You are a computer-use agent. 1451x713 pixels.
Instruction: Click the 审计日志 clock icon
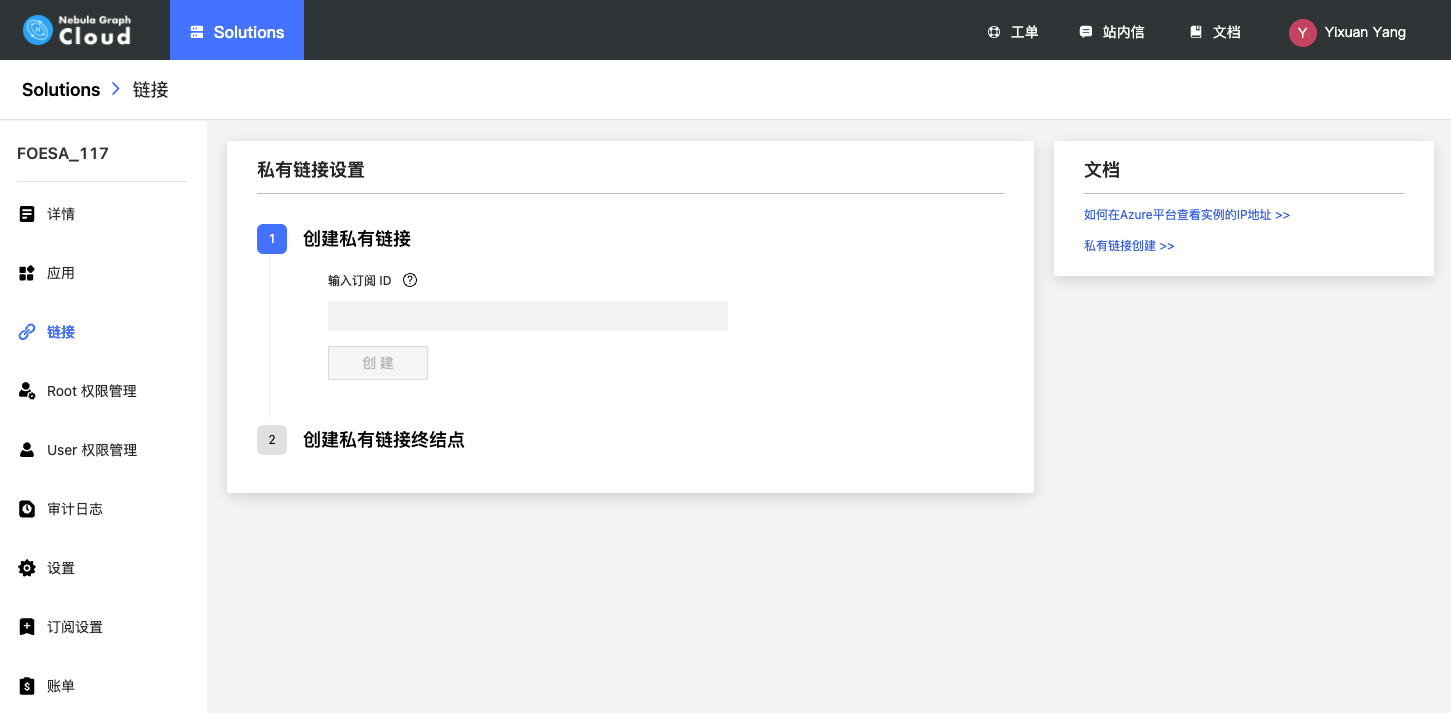27,509
